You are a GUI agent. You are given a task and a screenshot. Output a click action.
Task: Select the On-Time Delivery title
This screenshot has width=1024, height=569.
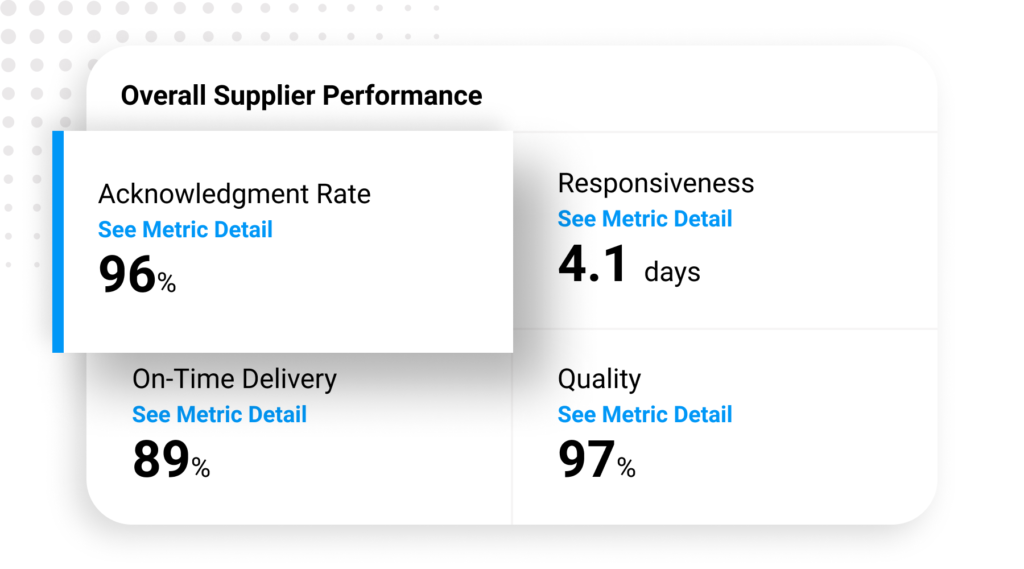(x=234, y=379)
